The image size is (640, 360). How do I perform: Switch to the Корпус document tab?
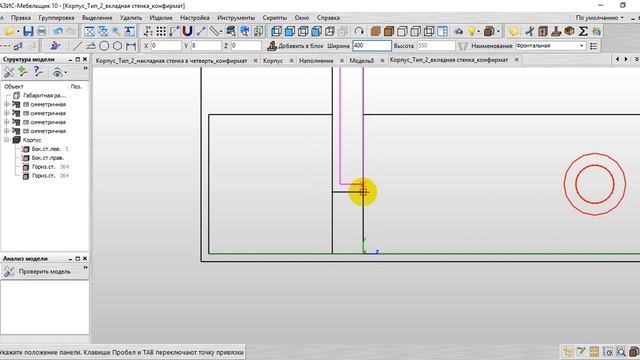pos(273,60)
